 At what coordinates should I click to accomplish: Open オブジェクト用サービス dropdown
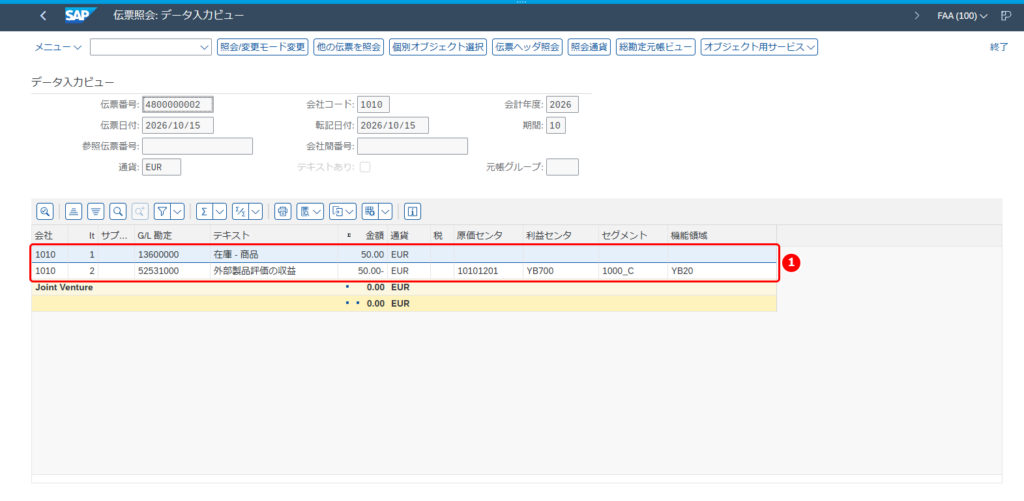pos(759,47)
